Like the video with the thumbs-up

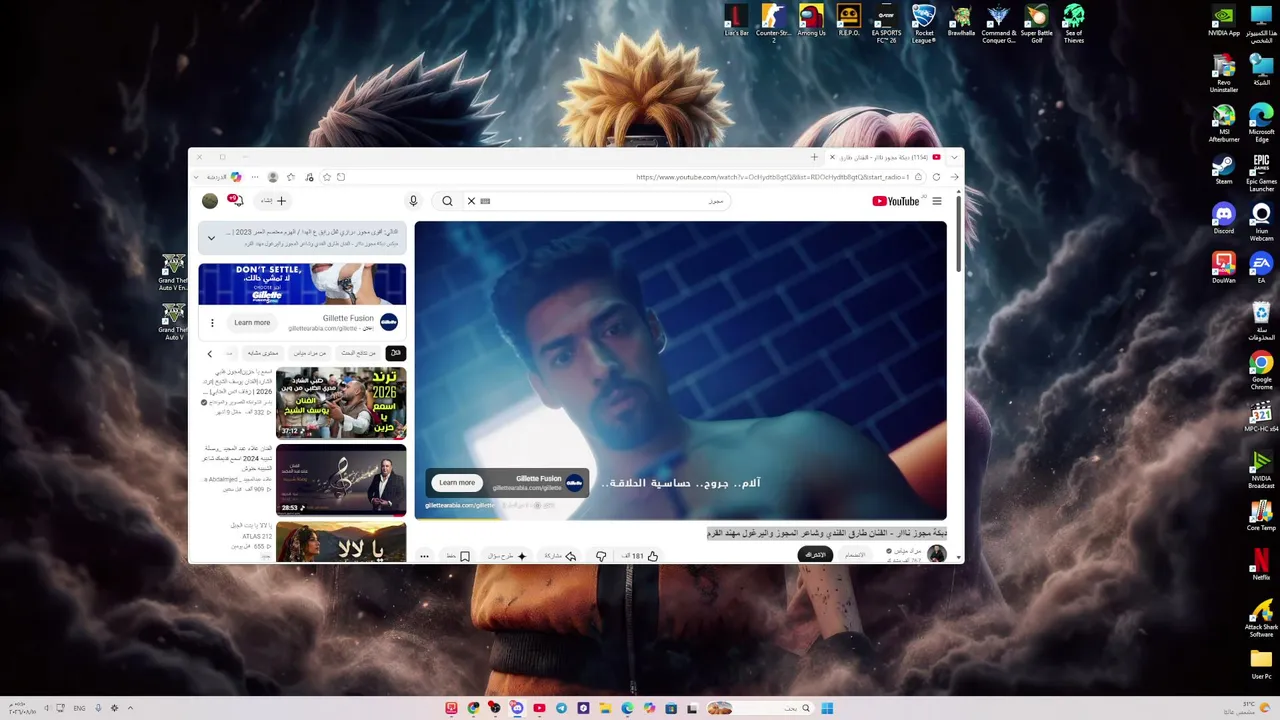(x=652, y=556)
